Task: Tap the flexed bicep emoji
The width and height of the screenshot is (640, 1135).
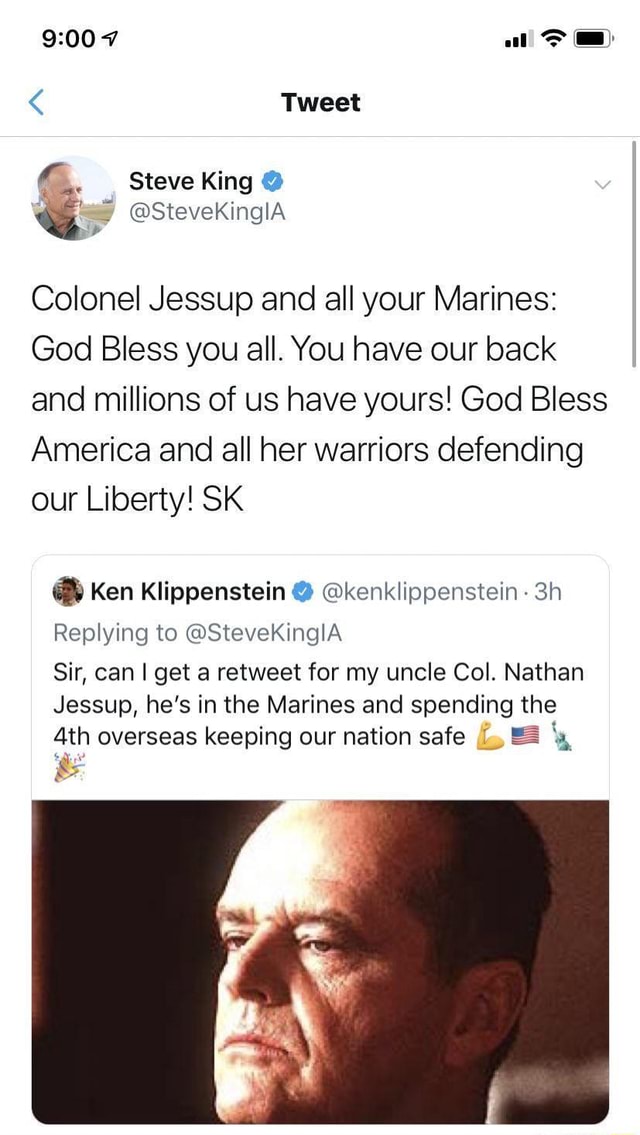Action: 491,738
